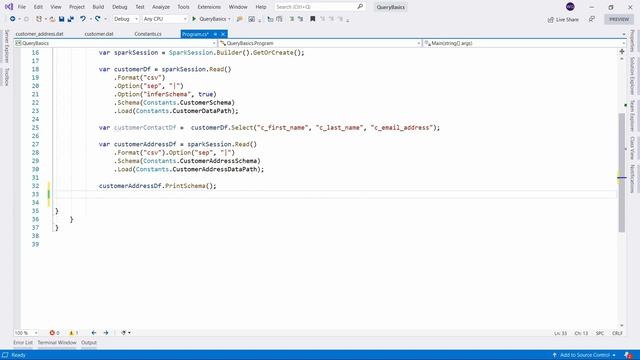Open the Solution Explorer side tab
Image resolution: width=640 pixels, height=360 pixels.
632,76
